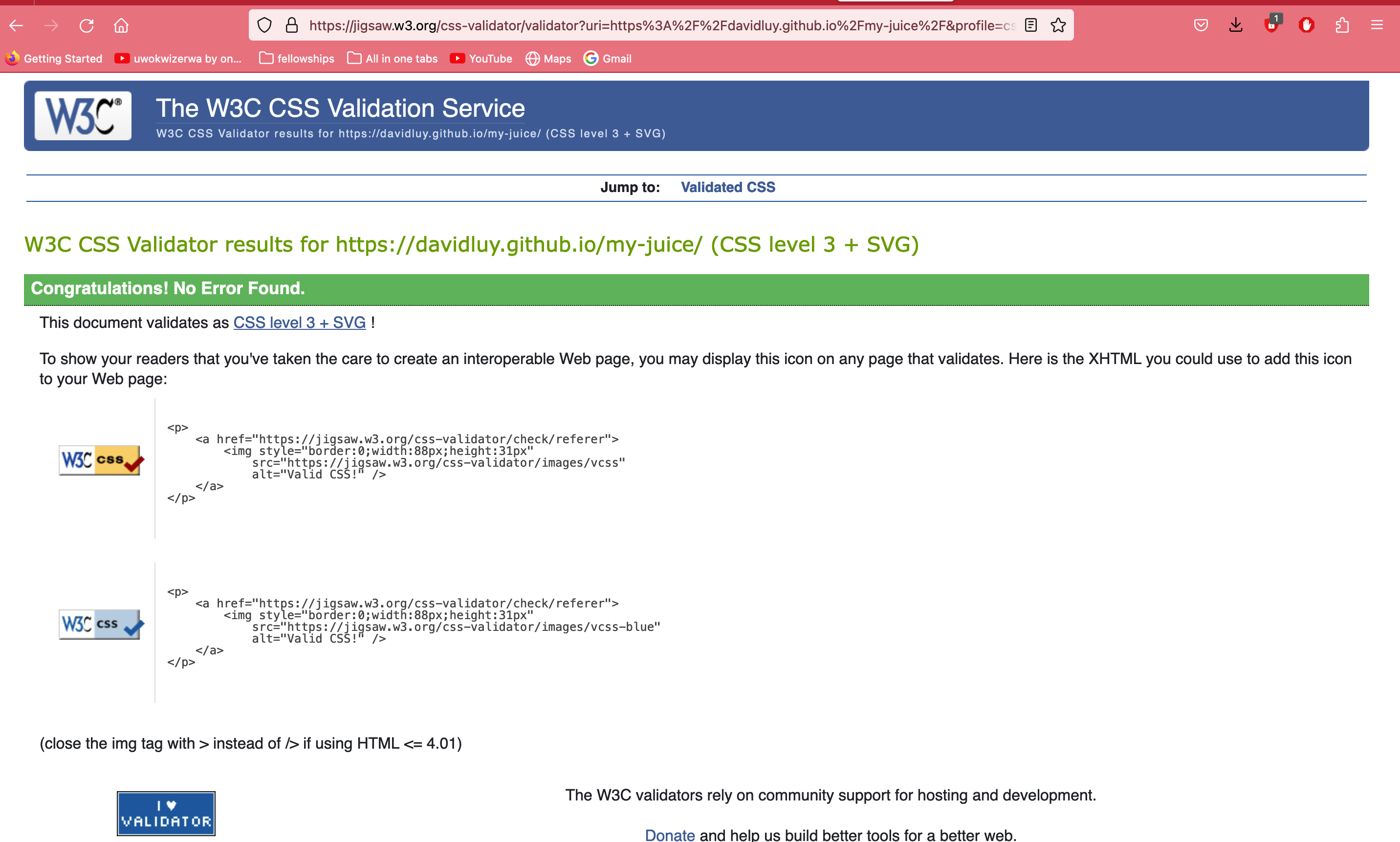Open the fellowships bookmark folder
The image size is (1400, 842).
(297, 59)
